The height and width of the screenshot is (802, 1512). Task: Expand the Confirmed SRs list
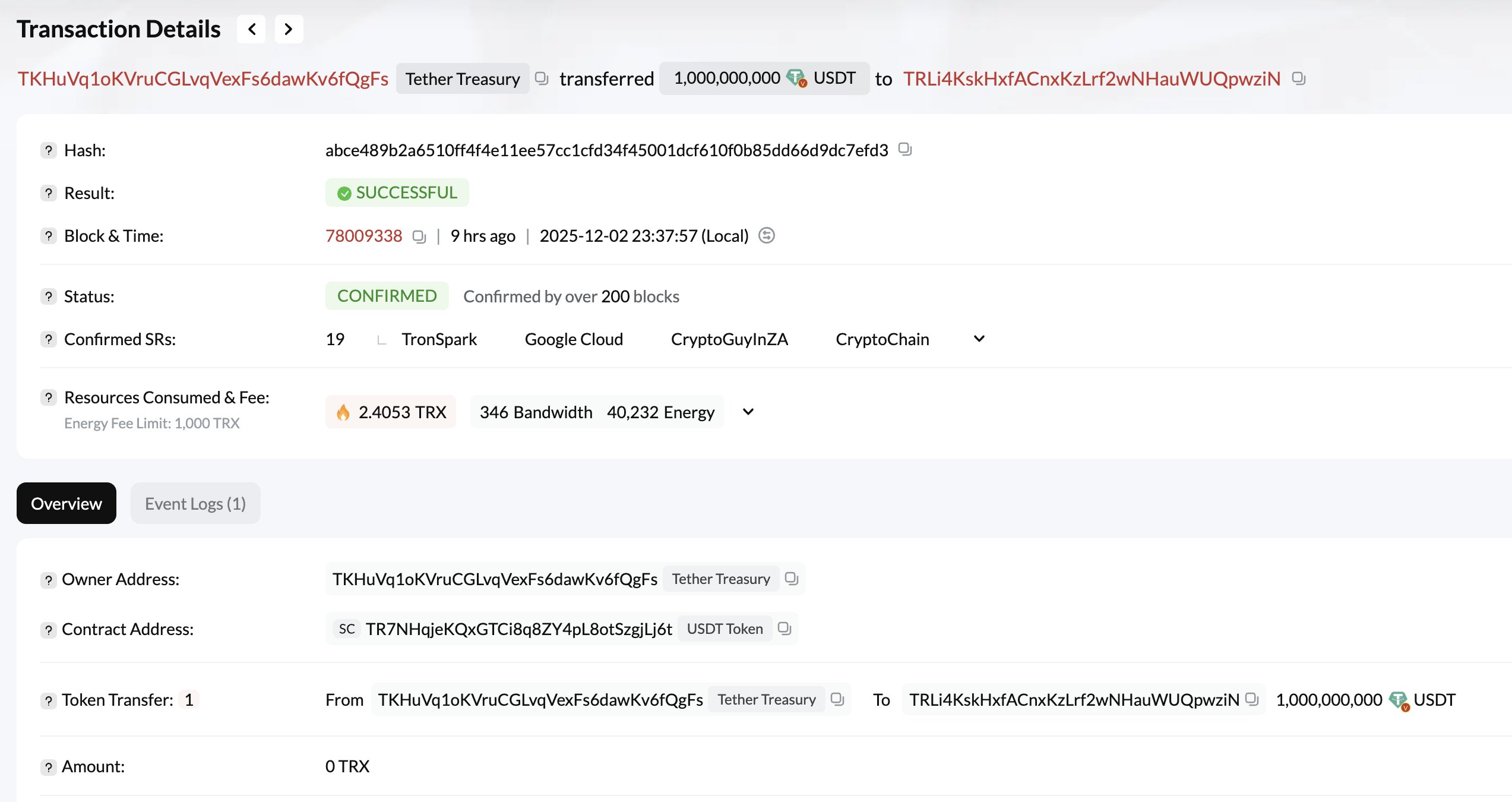click(978, 339)
